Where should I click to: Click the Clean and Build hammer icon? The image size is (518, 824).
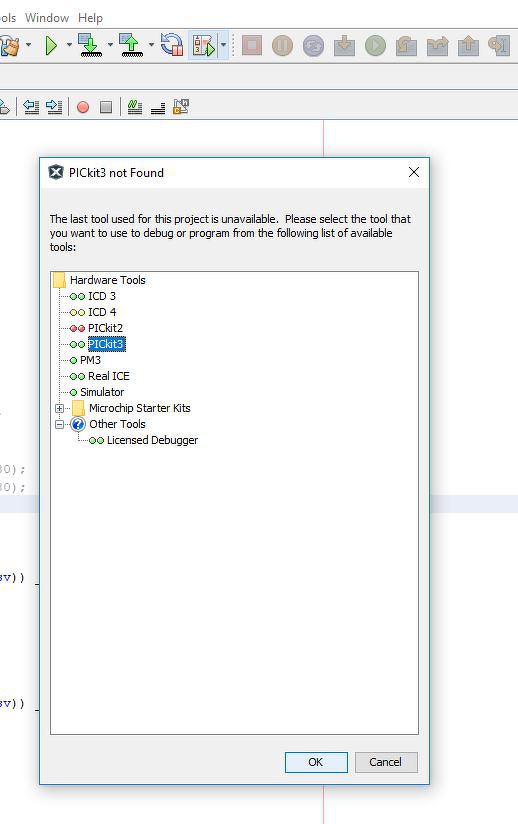pos(9,45)
